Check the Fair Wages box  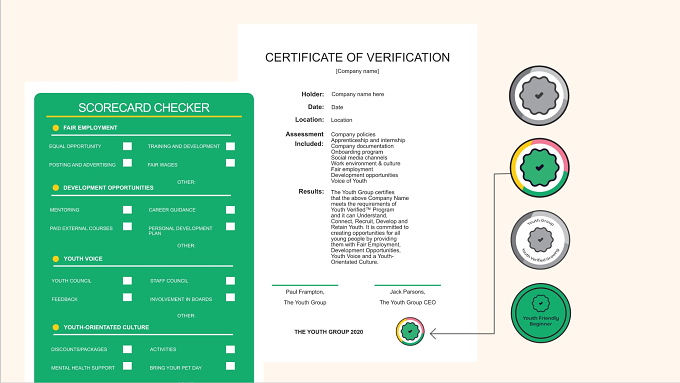[230, 163]
